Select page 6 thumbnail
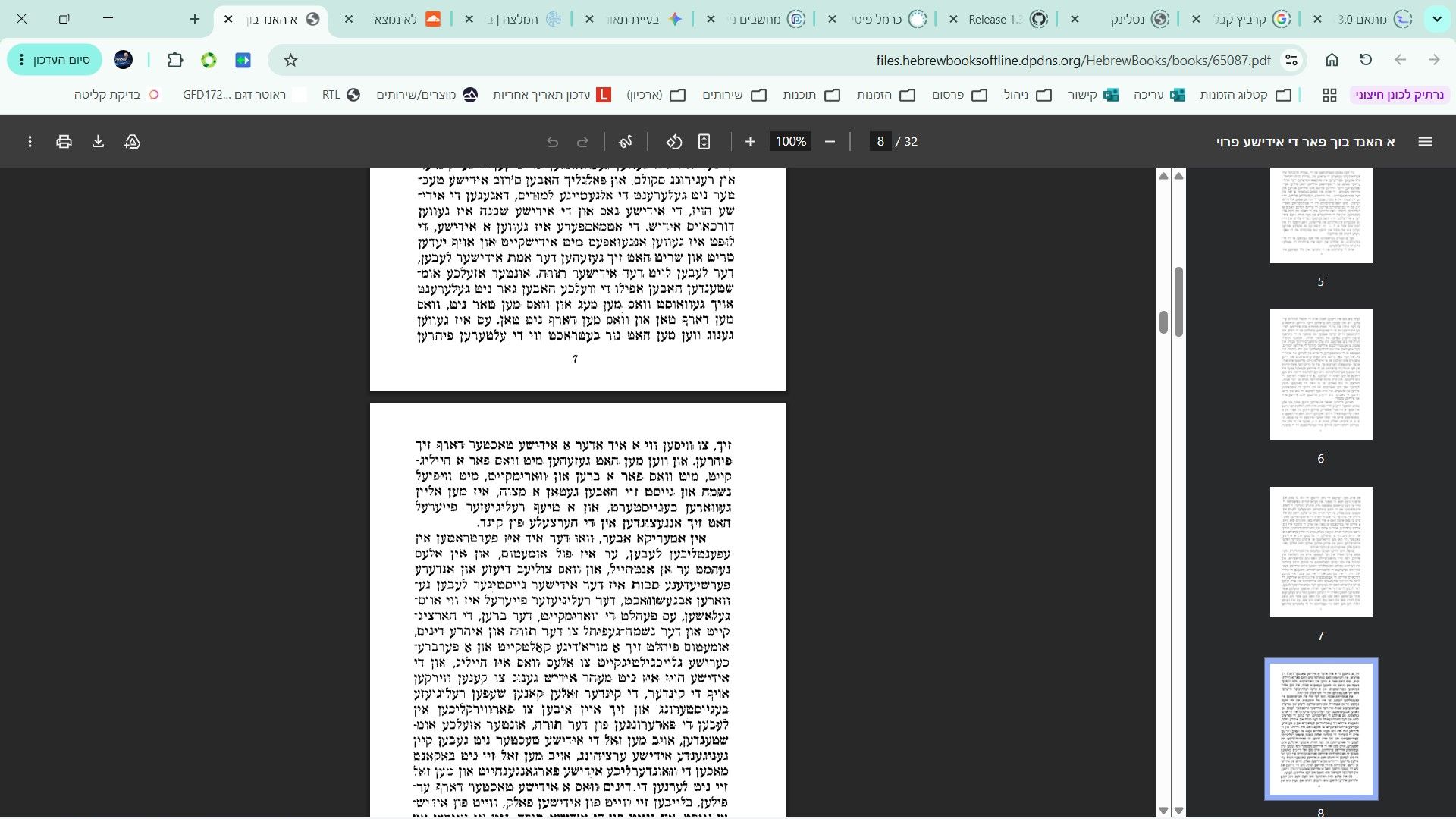This screenshot has height=819, width=1456. (x=1321, y=375)
